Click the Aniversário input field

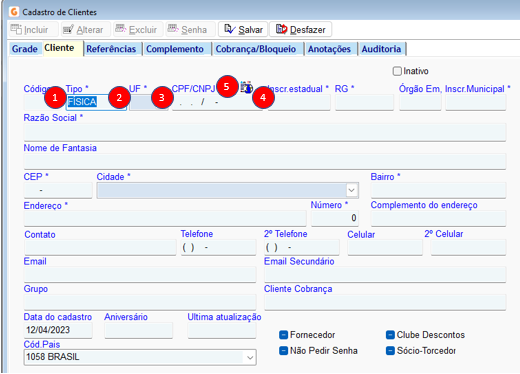point(139,330)
